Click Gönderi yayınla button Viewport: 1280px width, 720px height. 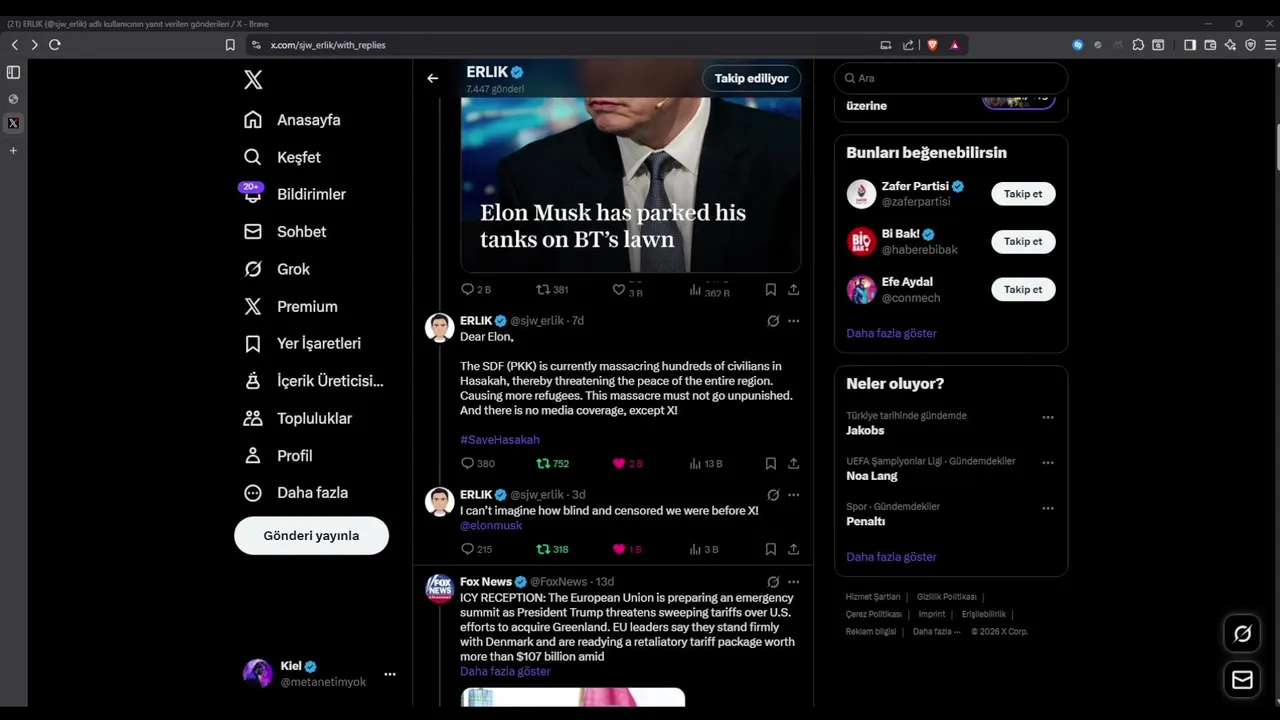[x=311, y=535]
